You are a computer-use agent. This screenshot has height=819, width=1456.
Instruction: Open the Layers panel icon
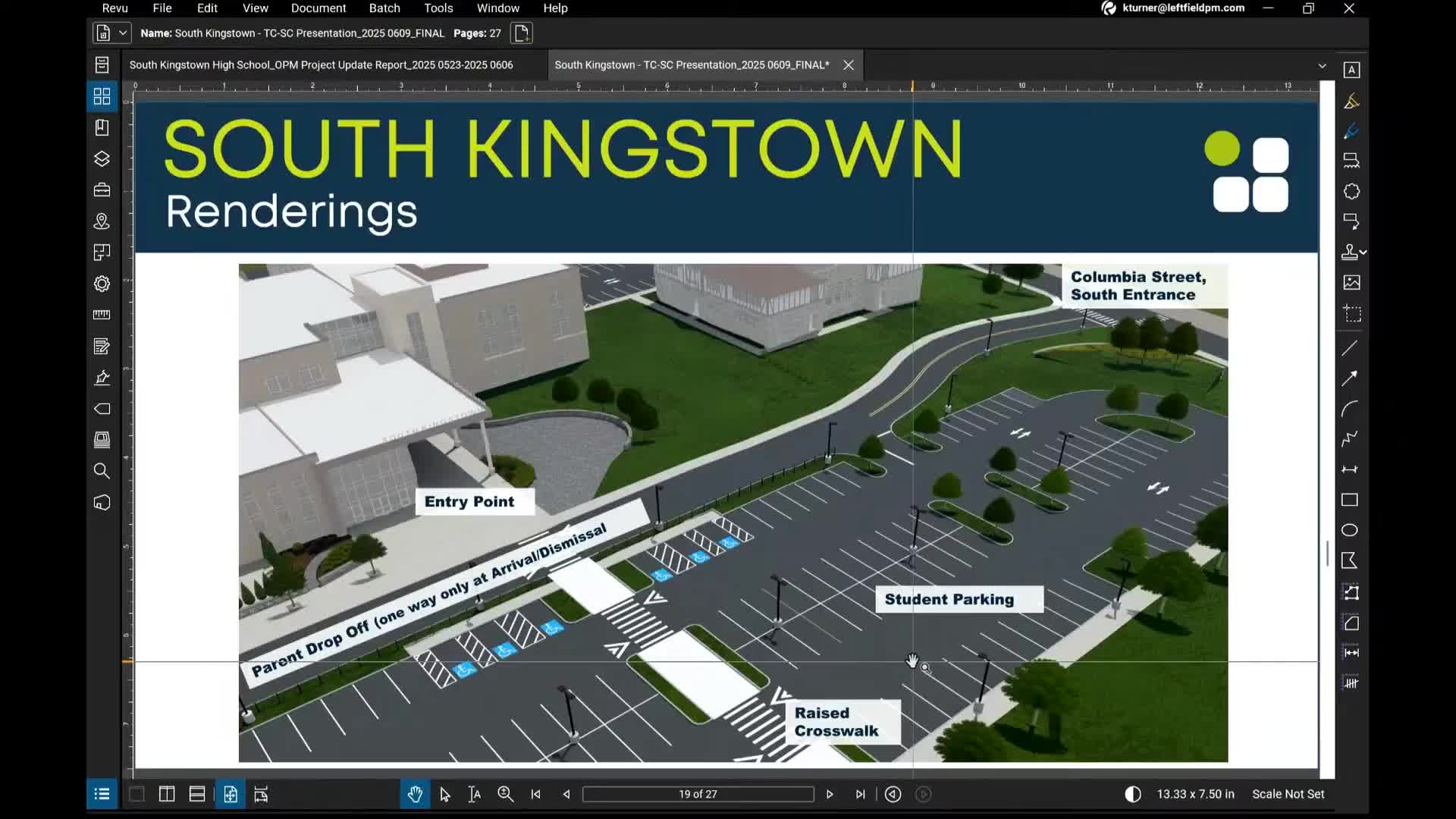coord(102,158)
